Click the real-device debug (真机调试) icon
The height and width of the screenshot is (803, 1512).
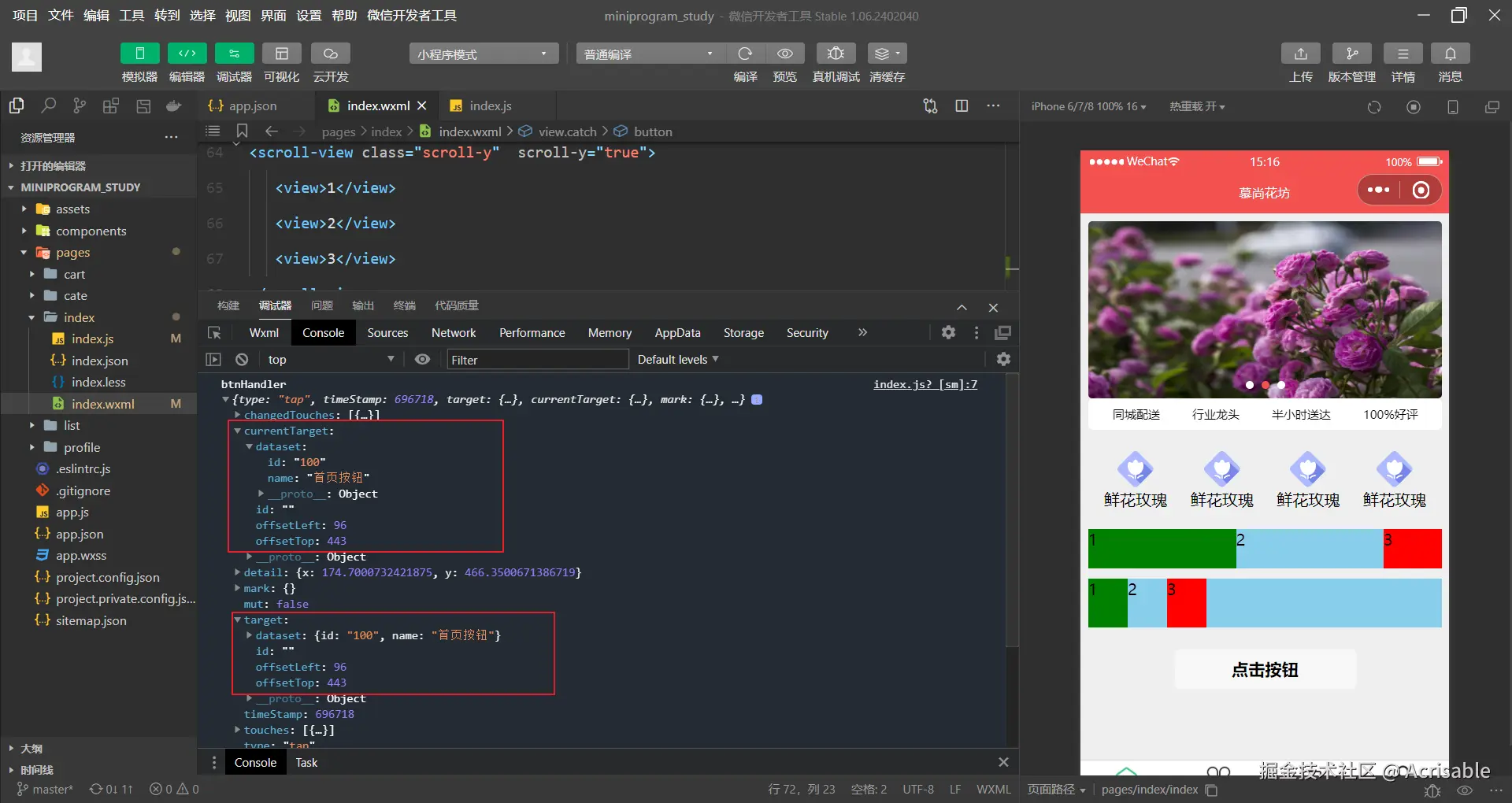click(x=836, y=54)
